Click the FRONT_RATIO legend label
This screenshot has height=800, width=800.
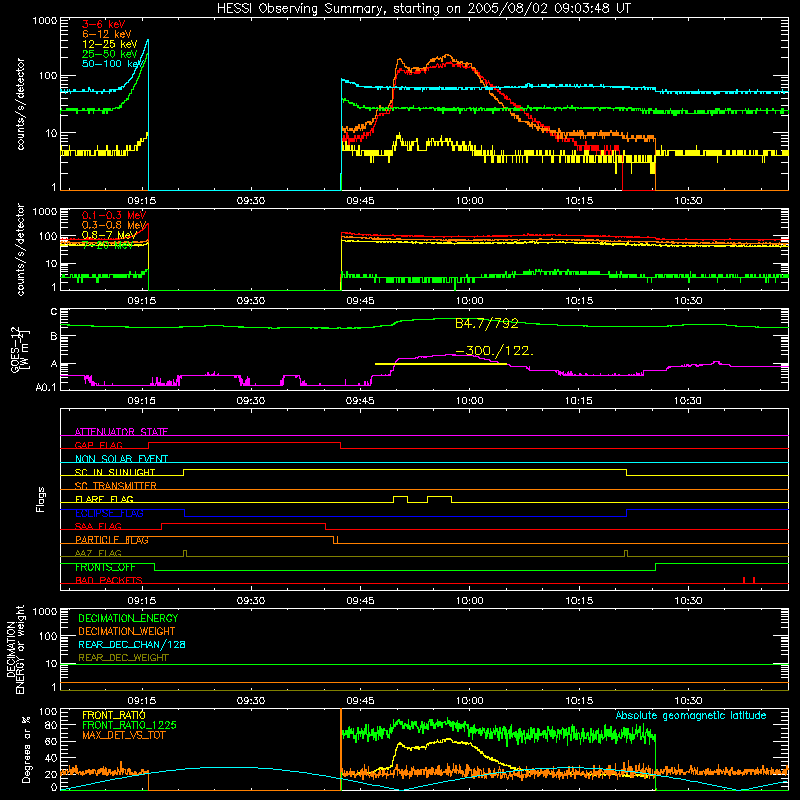click(x=114, y=715)
